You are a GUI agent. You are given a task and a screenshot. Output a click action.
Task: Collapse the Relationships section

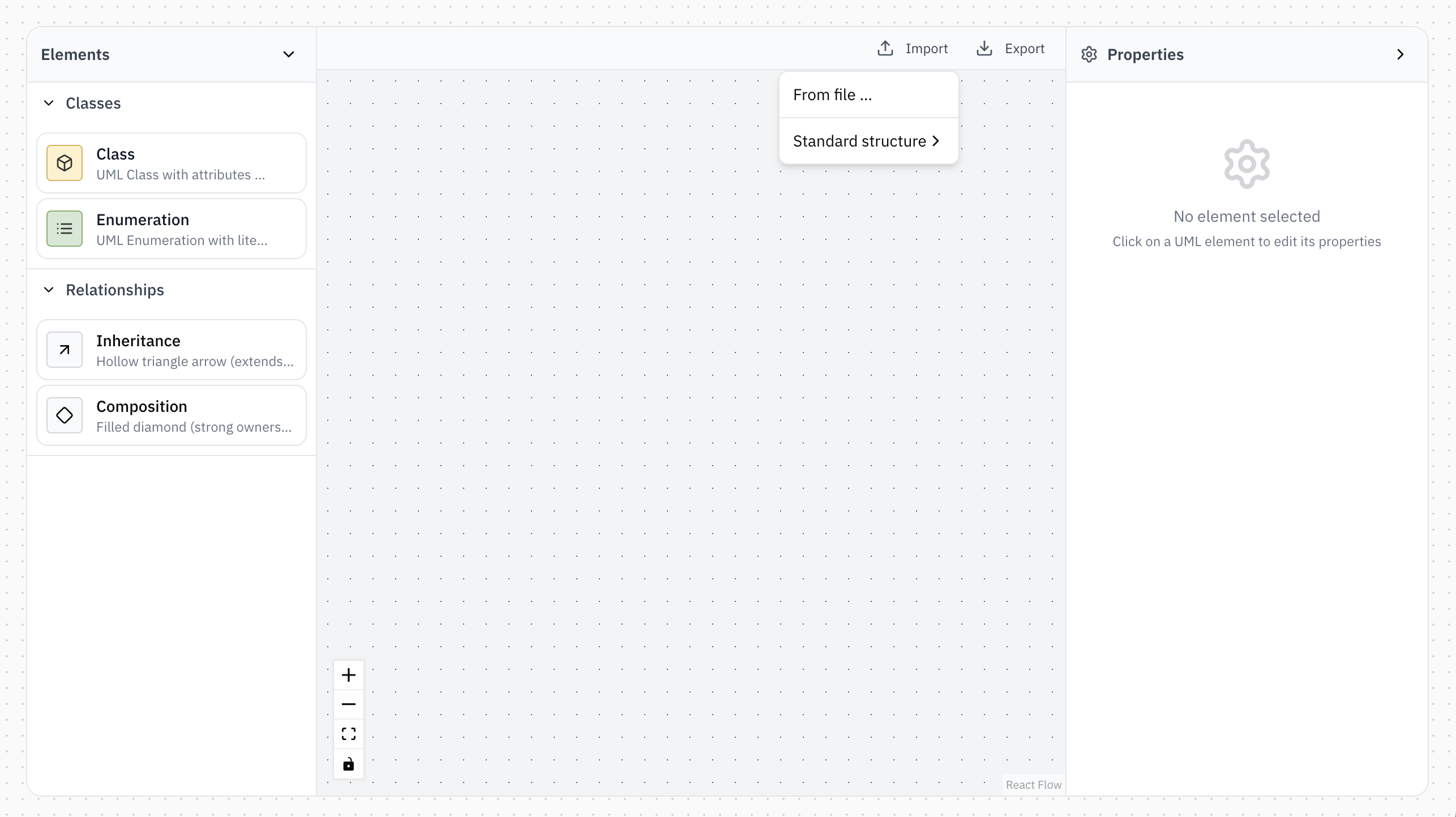click(x=49, y=290)
